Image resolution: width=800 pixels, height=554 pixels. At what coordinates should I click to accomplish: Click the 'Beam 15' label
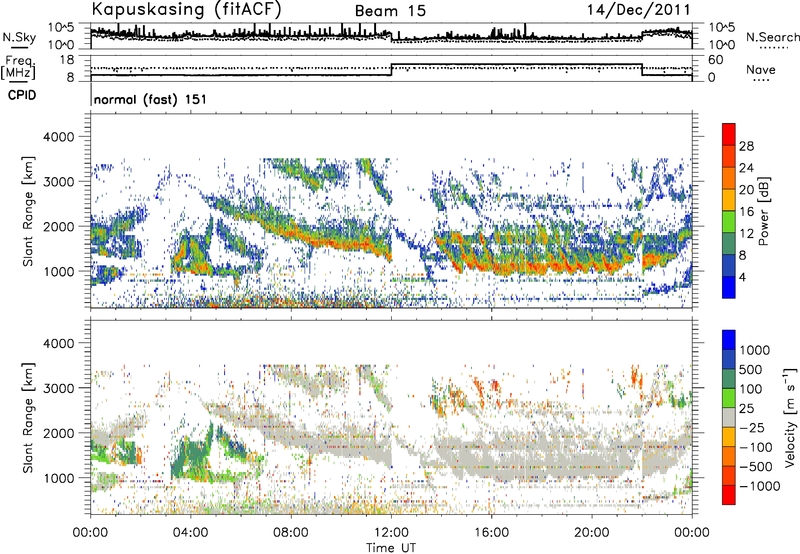[x=390, y=11]
